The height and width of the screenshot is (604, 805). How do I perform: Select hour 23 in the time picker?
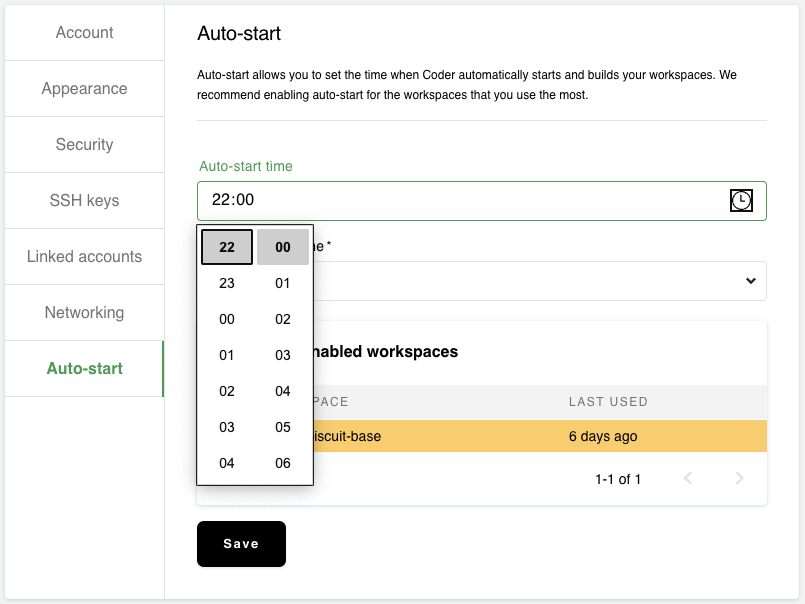226,283
